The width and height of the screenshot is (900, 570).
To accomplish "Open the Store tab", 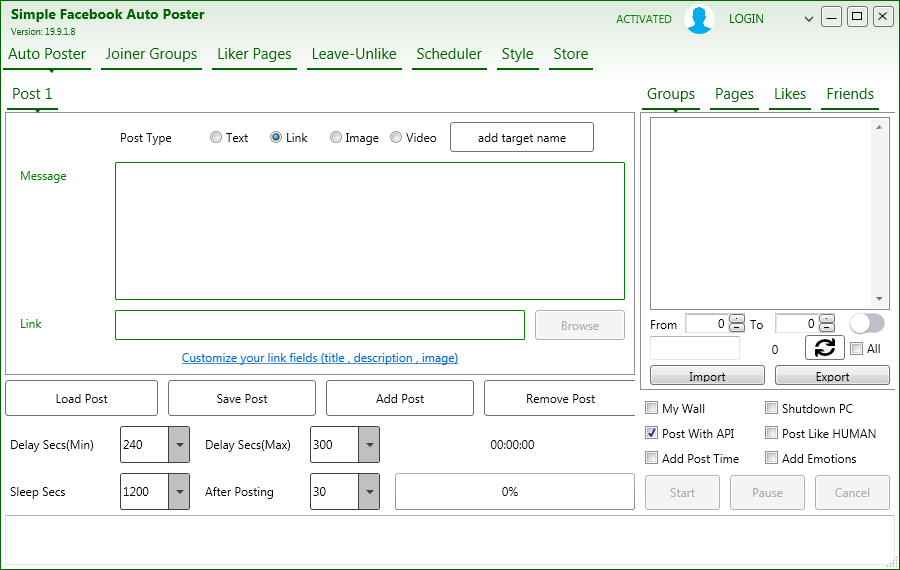I will pos(571,54).
